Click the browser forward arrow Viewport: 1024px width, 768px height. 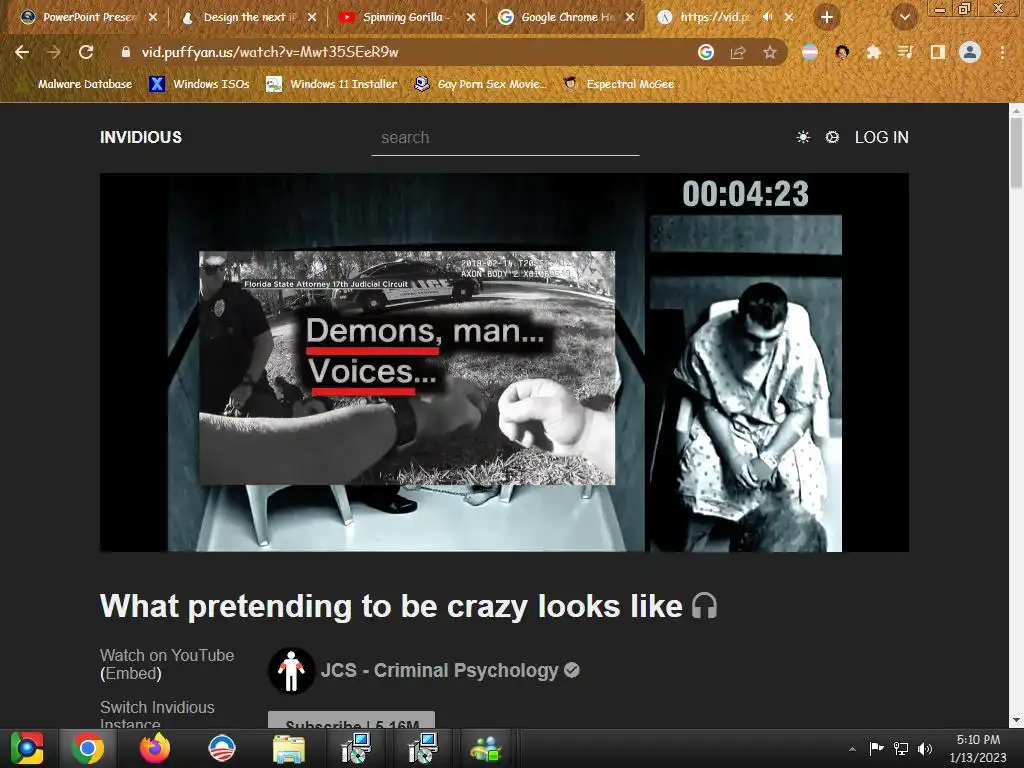point(54,52)
